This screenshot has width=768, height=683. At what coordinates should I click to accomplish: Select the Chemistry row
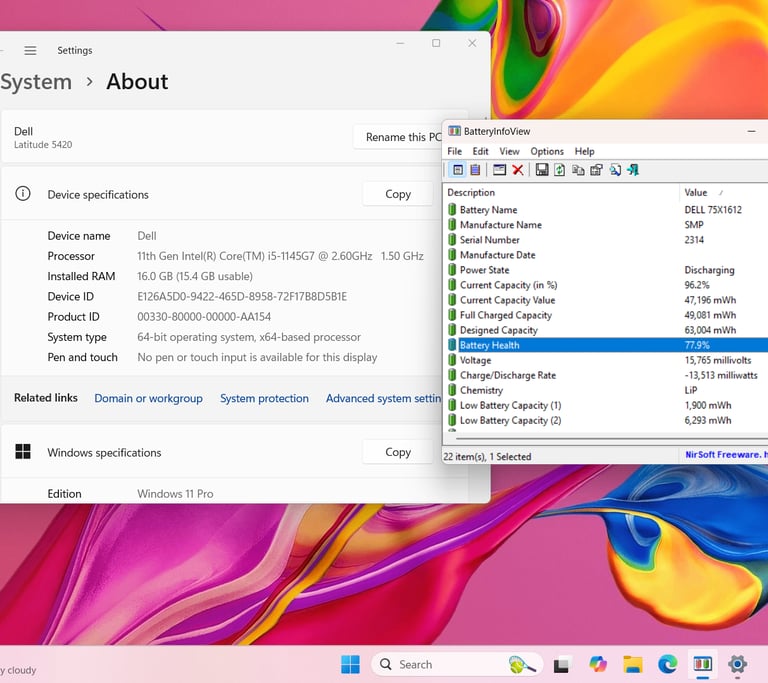606,390
